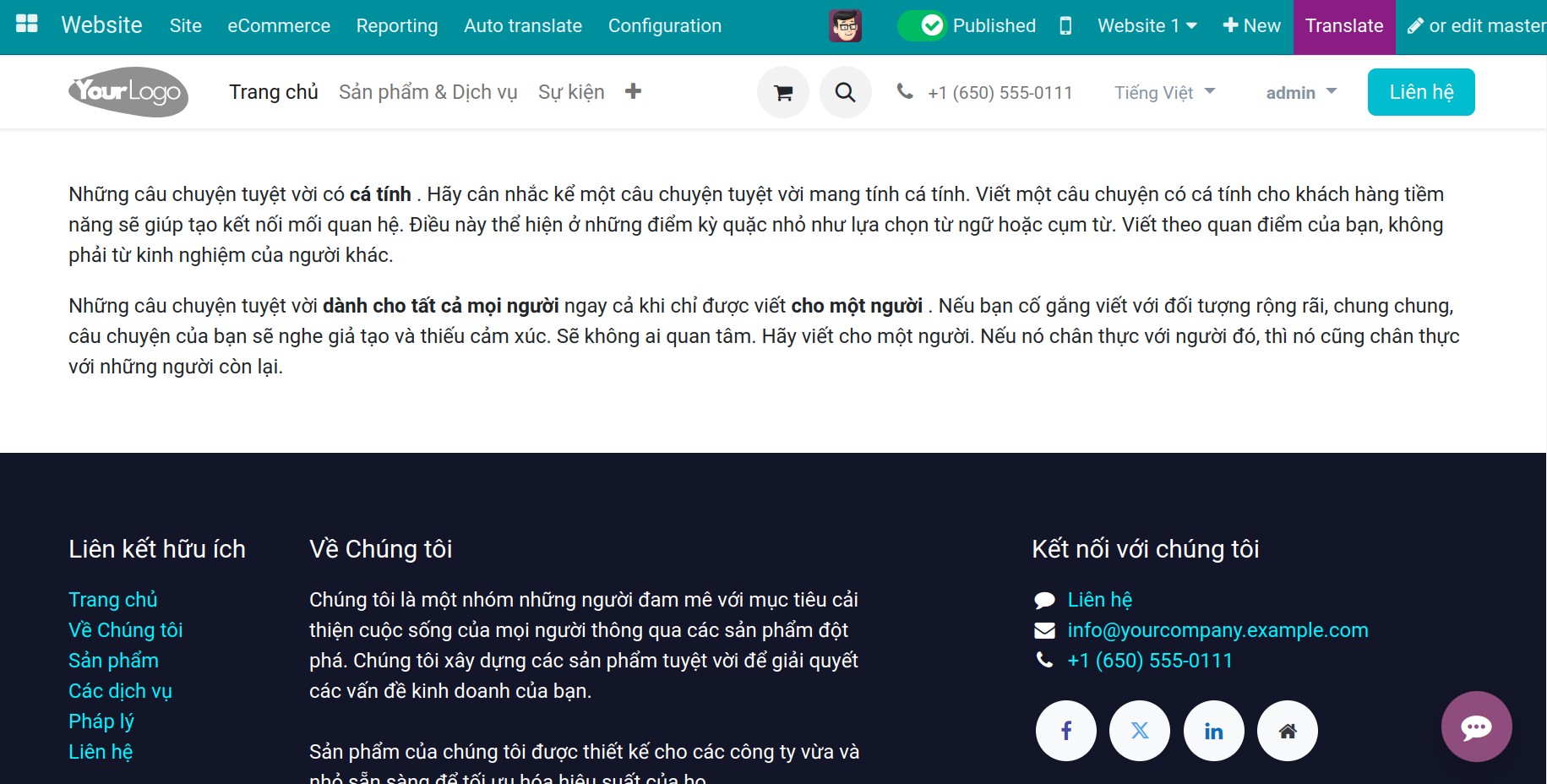Expand the Website 1 selector dropdown
Screen dimensions: 1547x784
1147,25
